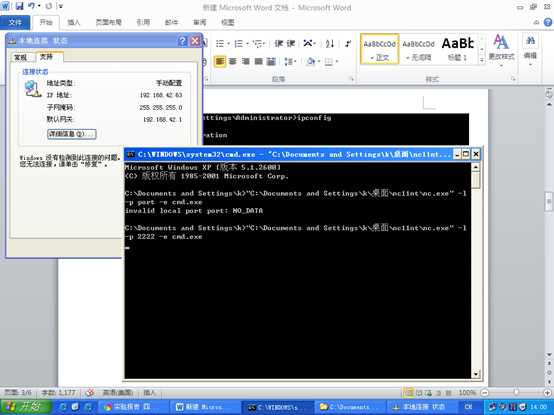Select center alignment in Word ribbon
Image resolution: width=554 pixels, height=415 pixels.
point(233,62)
